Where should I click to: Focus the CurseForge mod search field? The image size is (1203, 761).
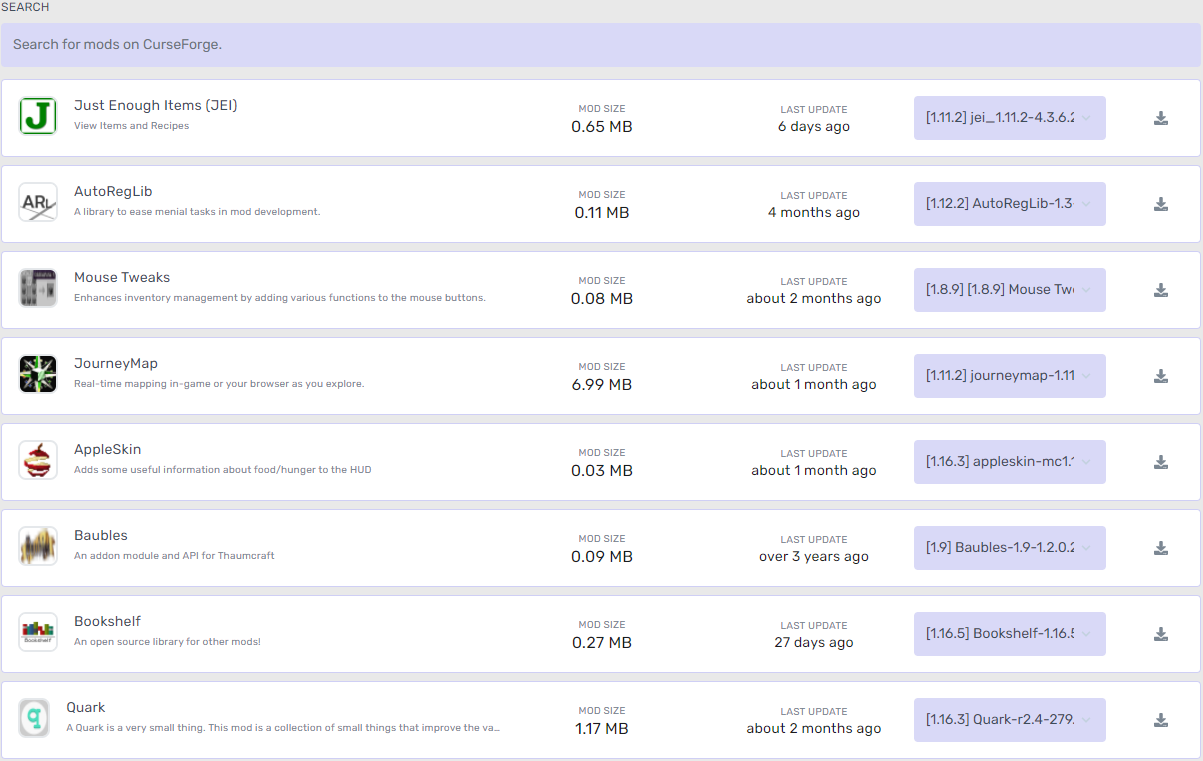(x=601, y=45)
